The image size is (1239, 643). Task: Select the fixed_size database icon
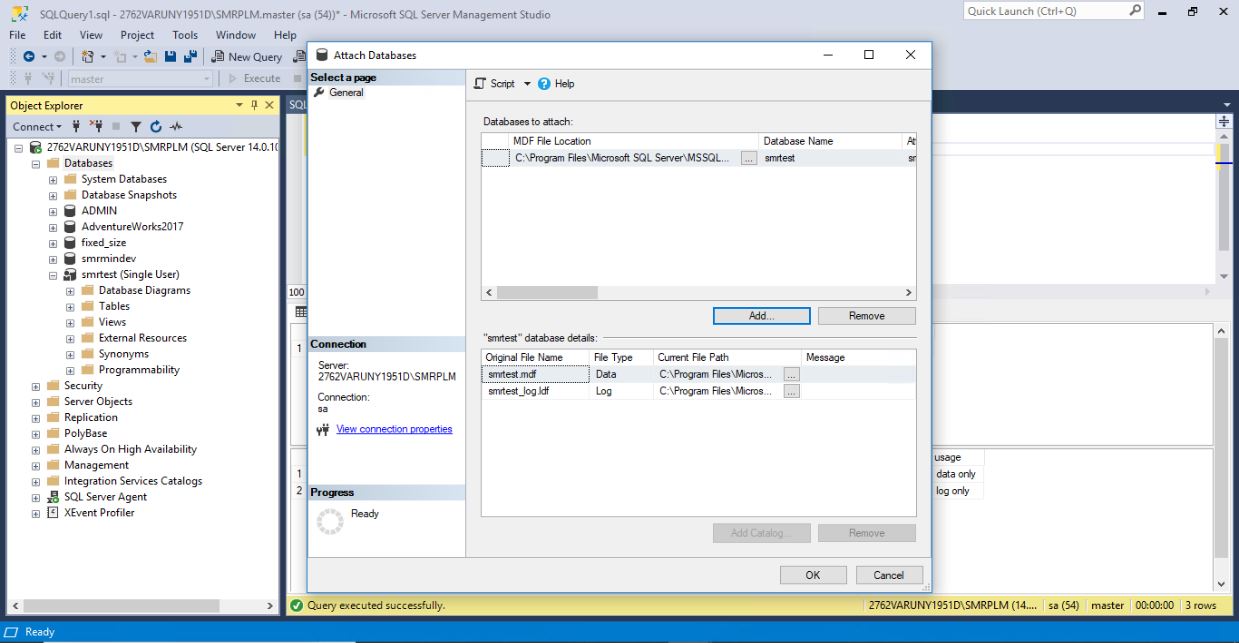click(x=70, y=243)
